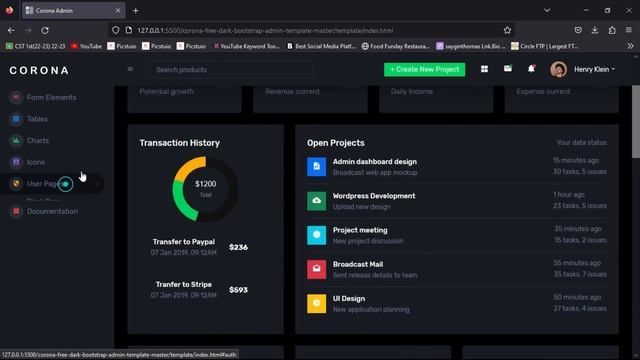Click 'Your data status' text
The image size is (640, 360).
582,142
